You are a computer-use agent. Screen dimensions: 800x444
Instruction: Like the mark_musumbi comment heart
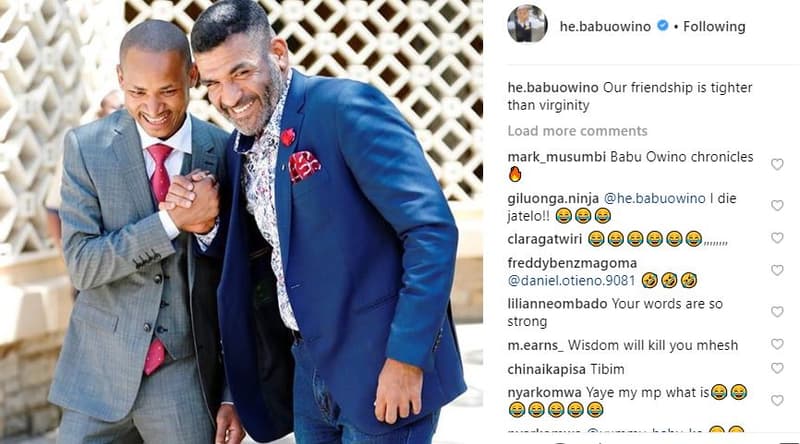coord(777,164)
